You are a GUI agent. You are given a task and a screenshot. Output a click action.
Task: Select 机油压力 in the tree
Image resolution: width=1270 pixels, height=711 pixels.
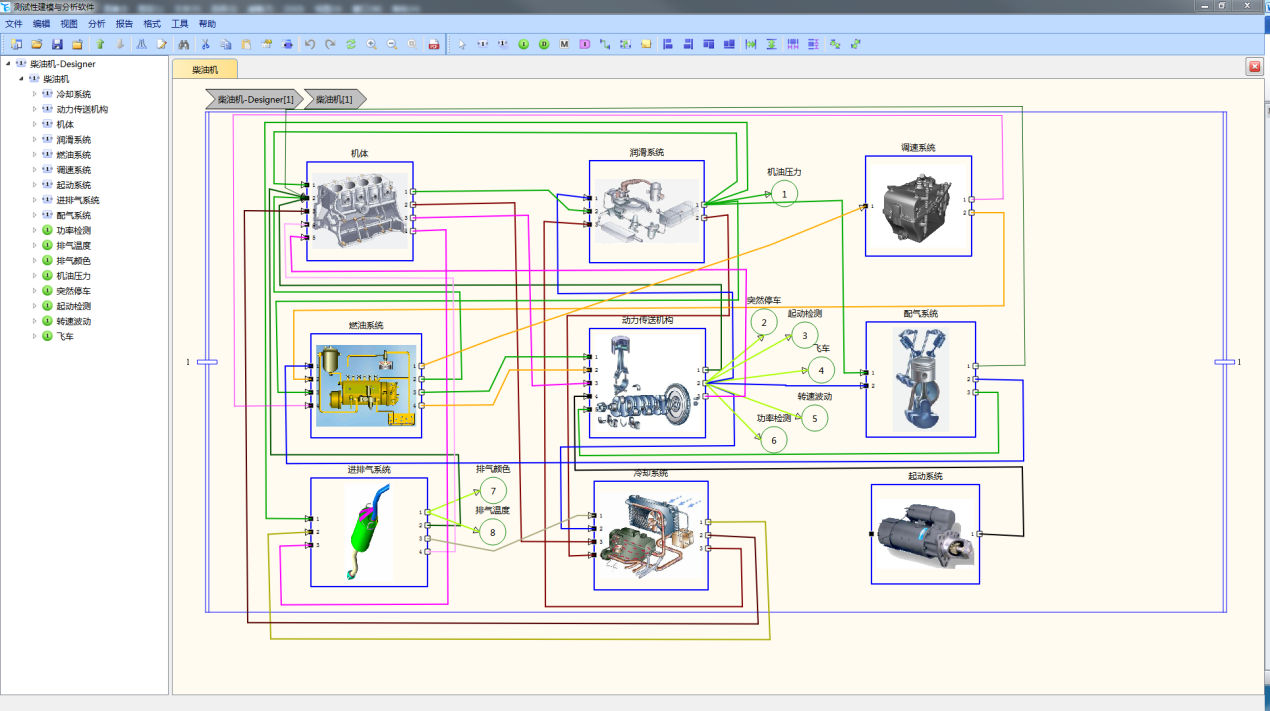click(74, 276)
